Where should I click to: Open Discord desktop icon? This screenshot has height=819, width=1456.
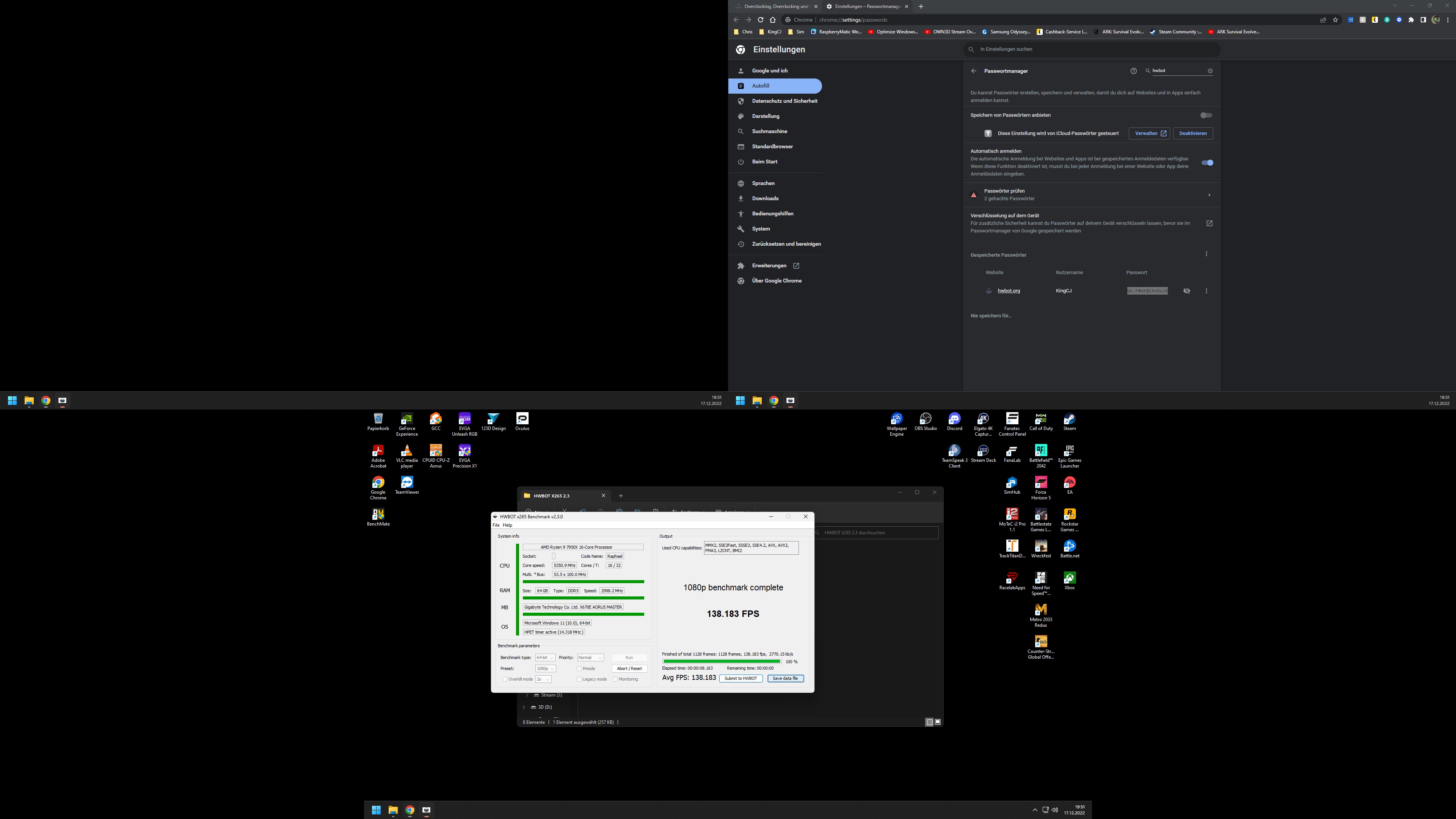coord(955,421)
